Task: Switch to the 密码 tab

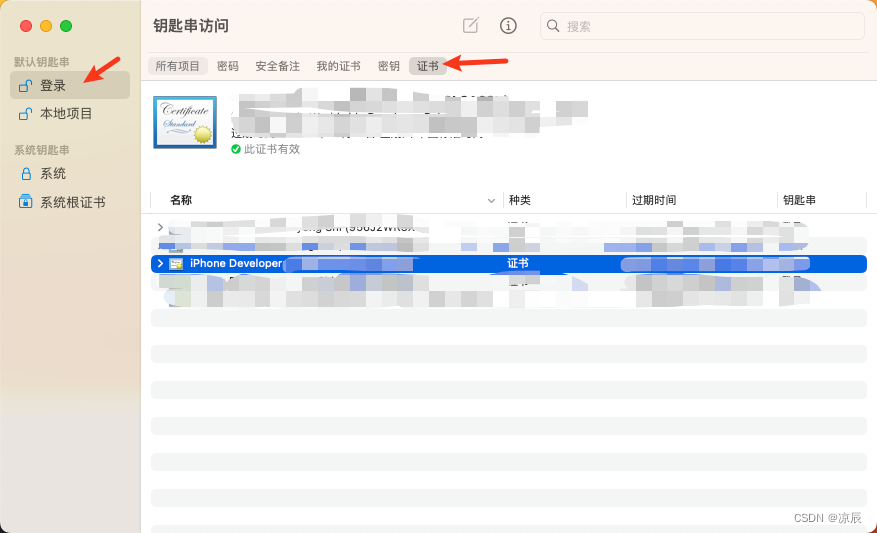Action: click(x=228, y=66)
